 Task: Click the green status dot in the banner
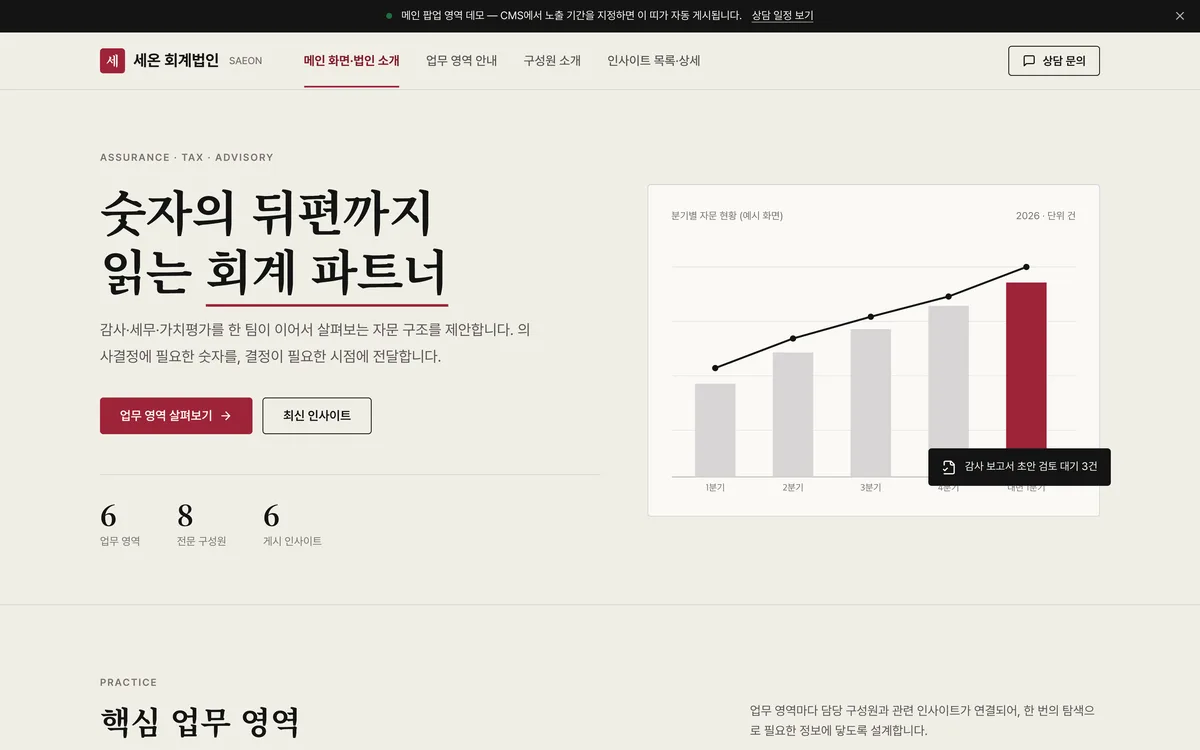coord(389,16)
